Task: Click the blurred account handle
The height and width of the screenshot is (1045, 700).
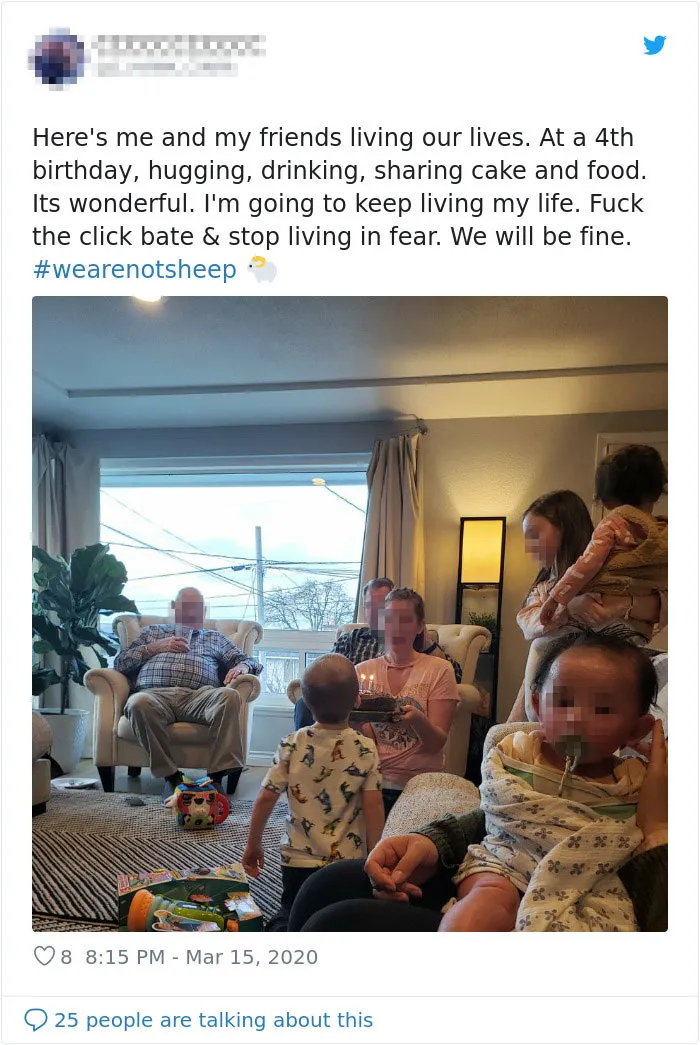Action: 167,67
